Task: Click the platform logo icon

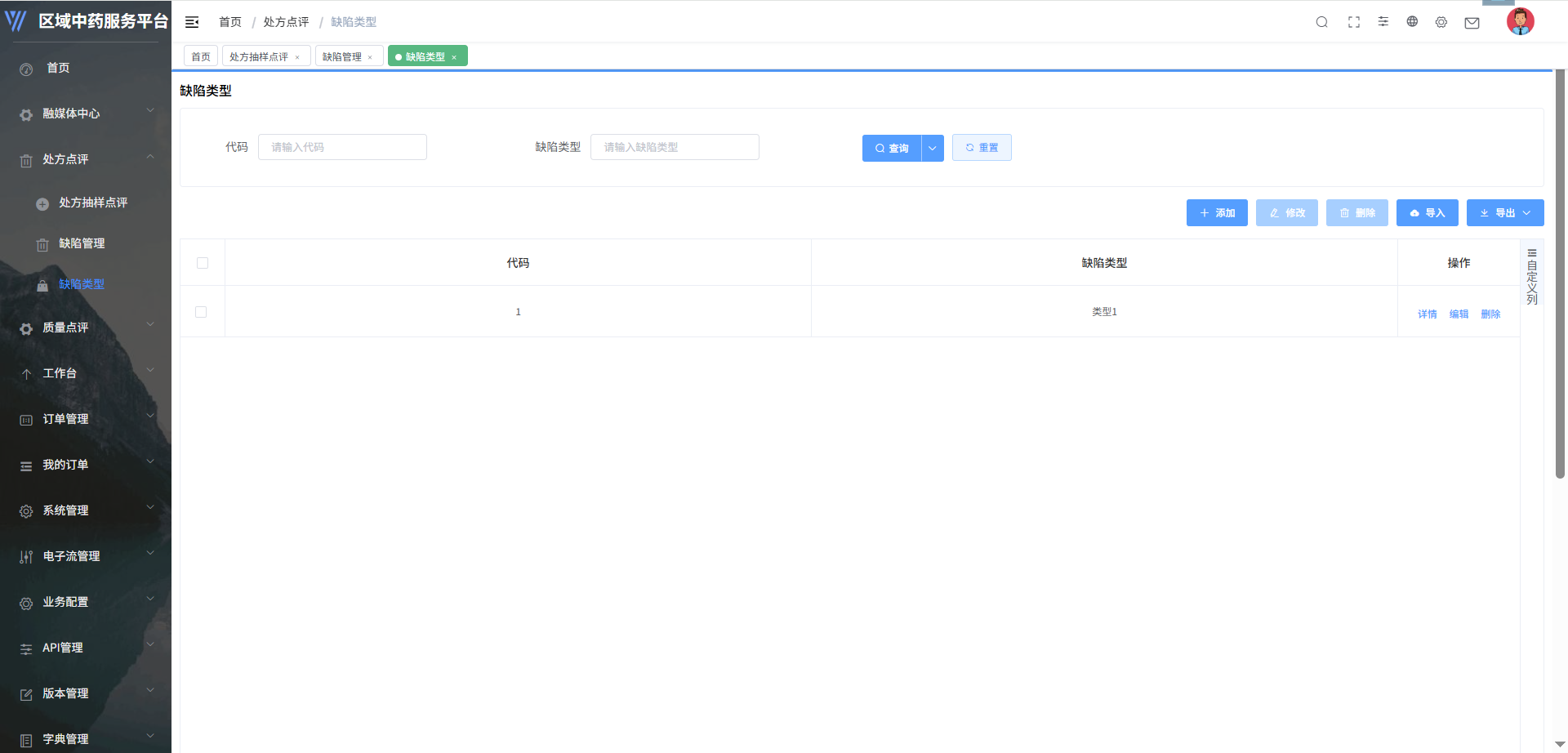Action: 16,20
